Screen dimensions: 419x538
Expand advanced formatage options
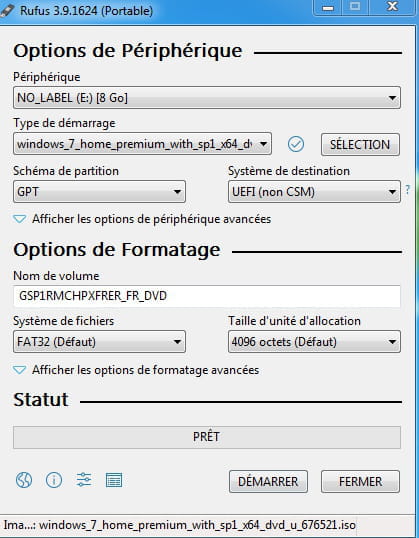(136, 370)
